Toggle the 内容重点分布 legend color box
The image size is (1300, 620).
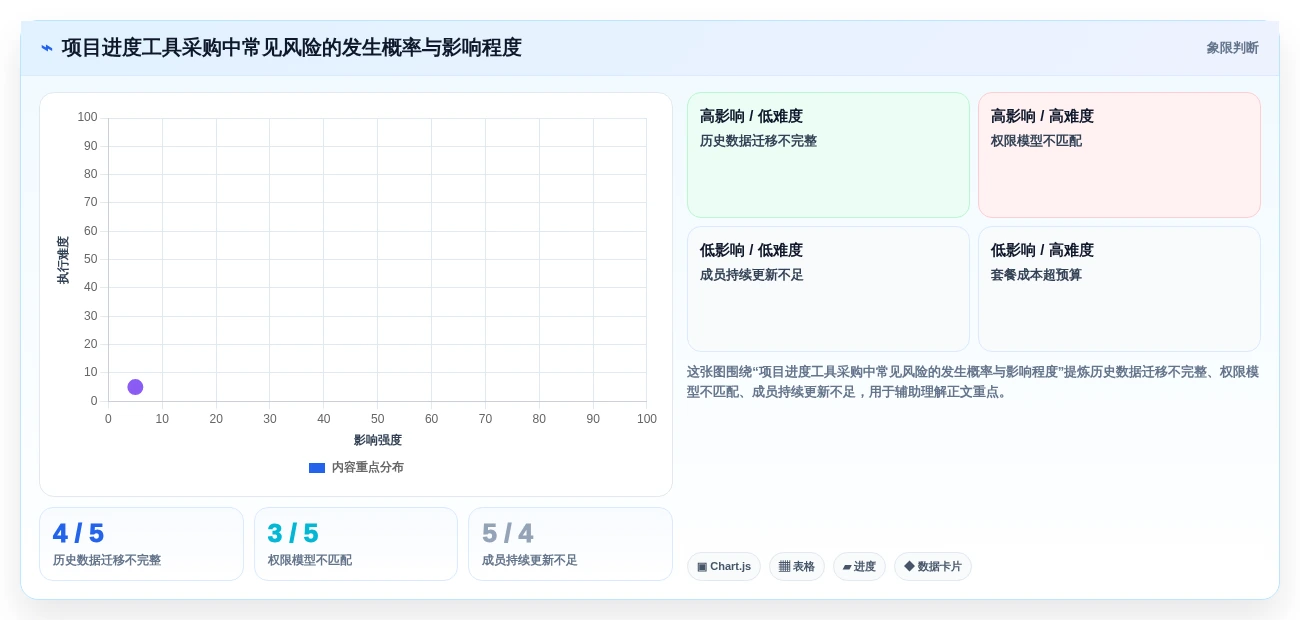pos(317,467)
